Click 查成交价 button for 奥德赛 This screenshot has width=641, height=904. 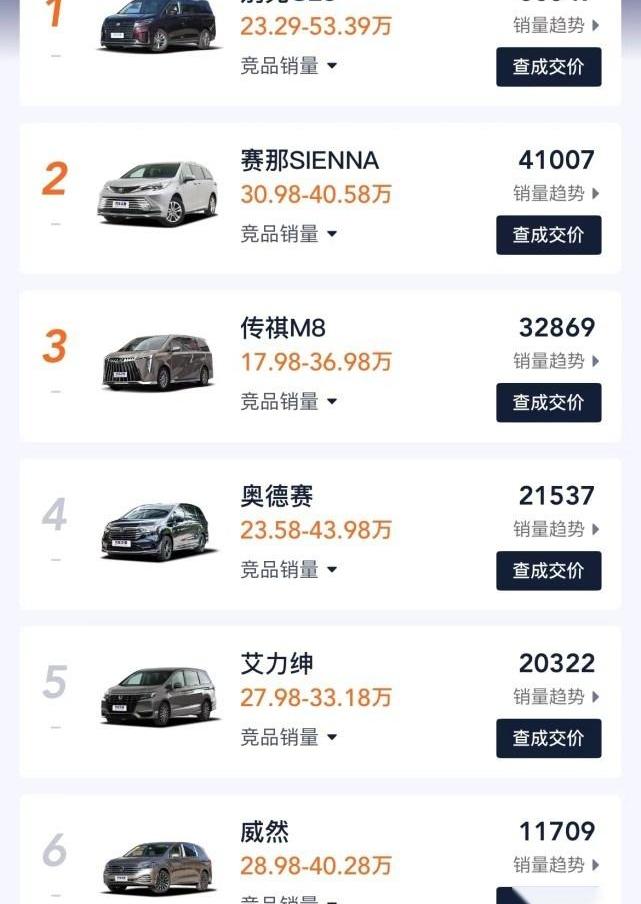(548, 571)
